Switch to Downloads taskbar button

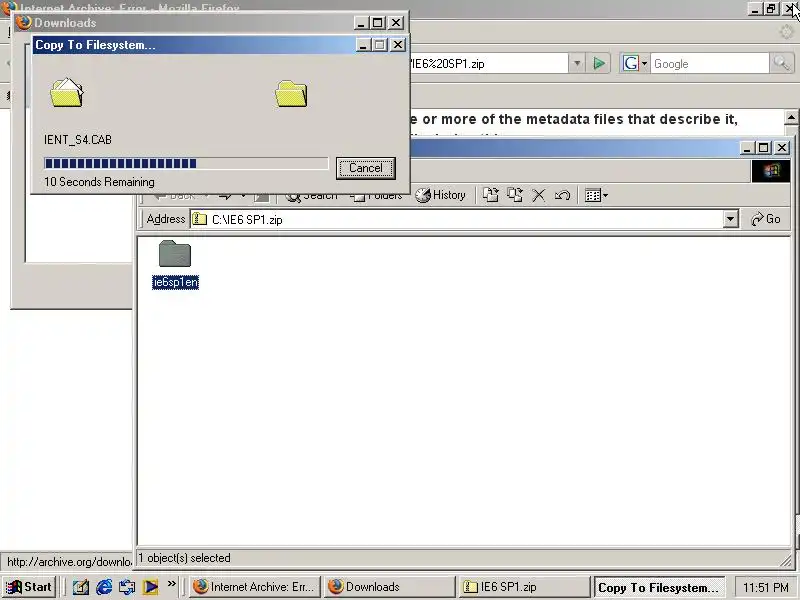(x=389, y=587)
